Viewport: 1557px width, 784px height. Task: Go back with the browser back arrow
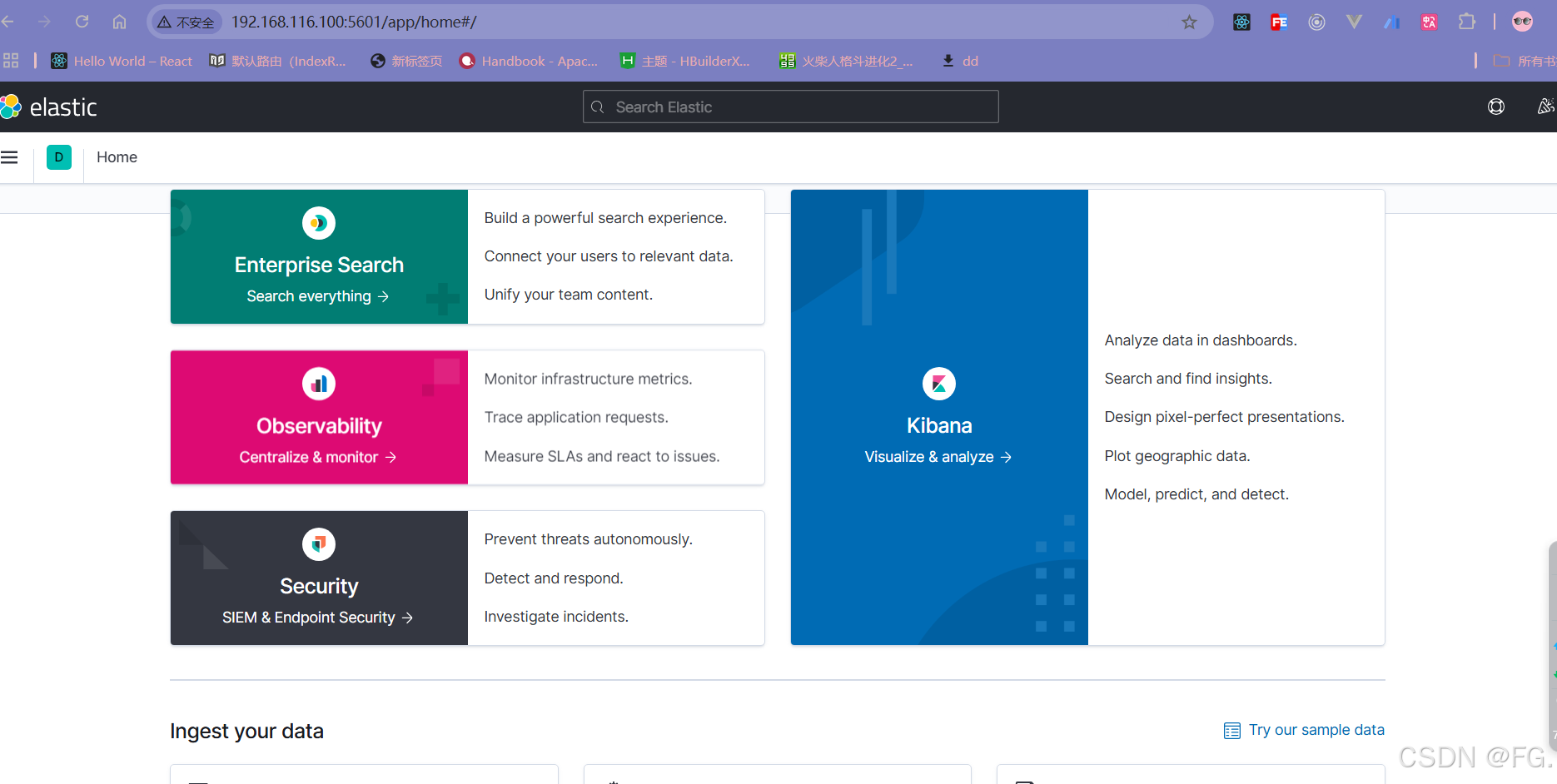(8, 22)
